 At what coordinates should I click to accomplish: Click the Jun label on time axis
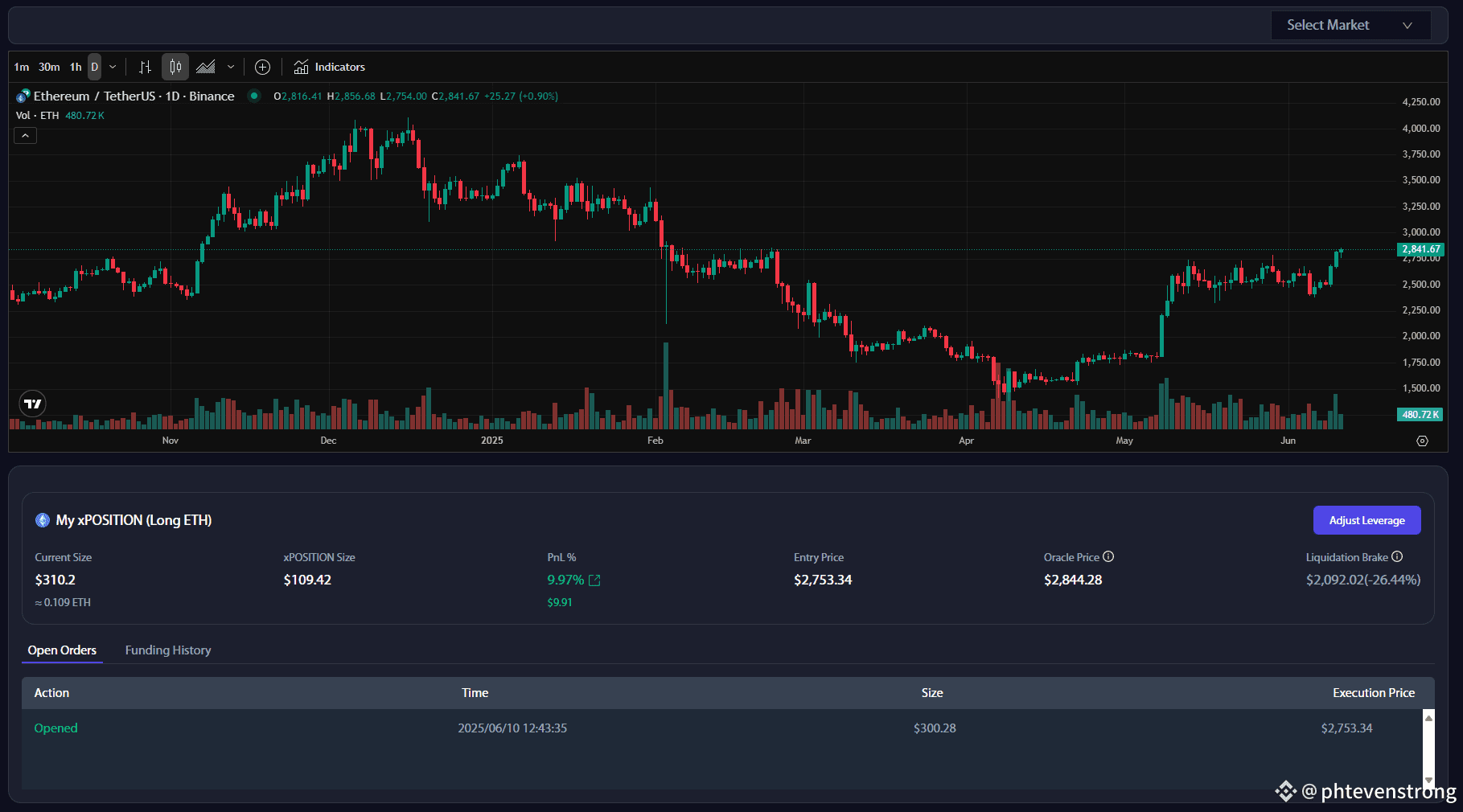click(1288, 441)
